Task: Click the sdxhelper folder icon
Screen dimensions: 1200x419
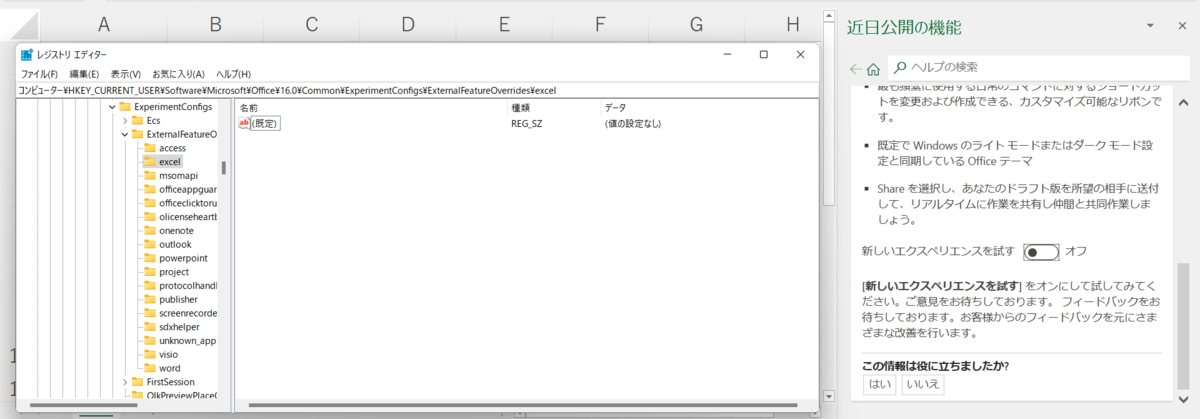Action: pyautogui.click(x=150, y=327)
